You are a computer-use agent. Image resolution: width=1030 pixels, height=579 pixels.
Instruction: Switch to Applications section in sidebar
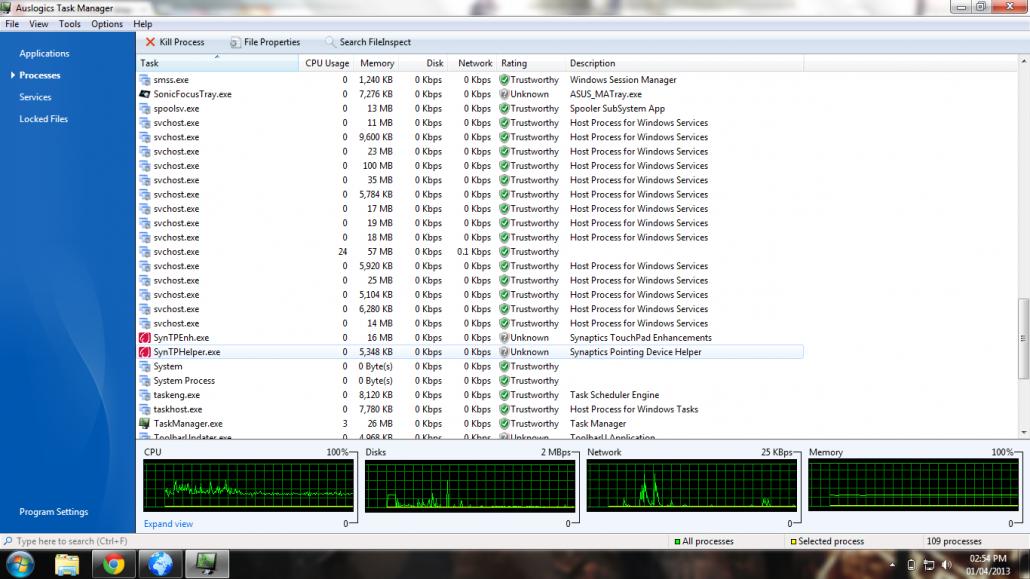tap(44, 53)
